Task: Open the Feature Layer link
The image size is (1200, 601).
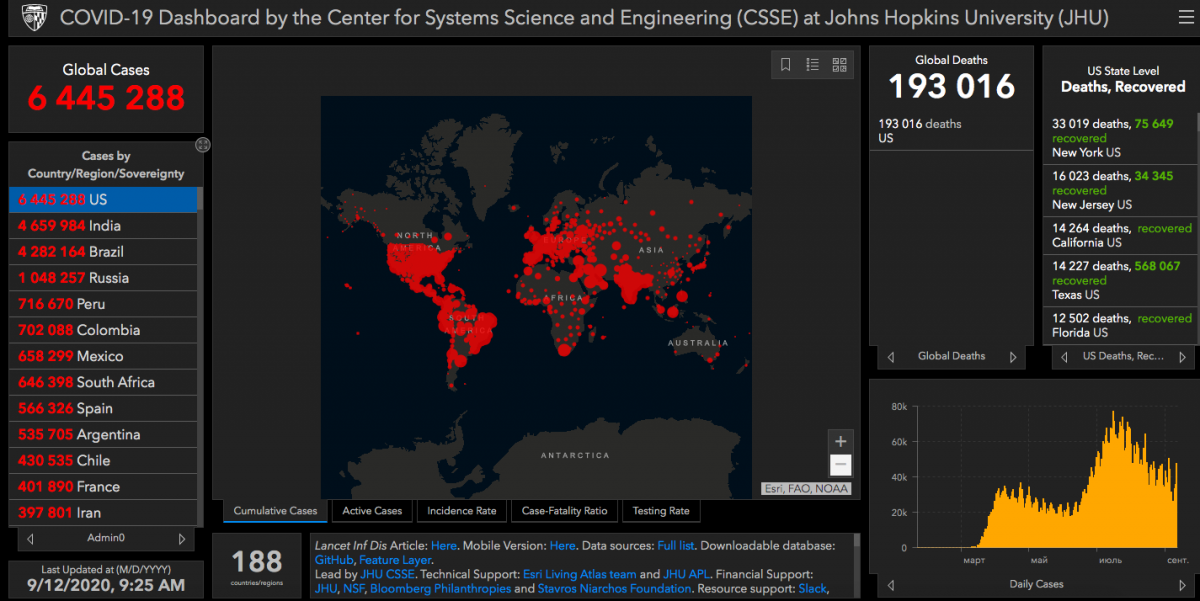Action: 395,560
